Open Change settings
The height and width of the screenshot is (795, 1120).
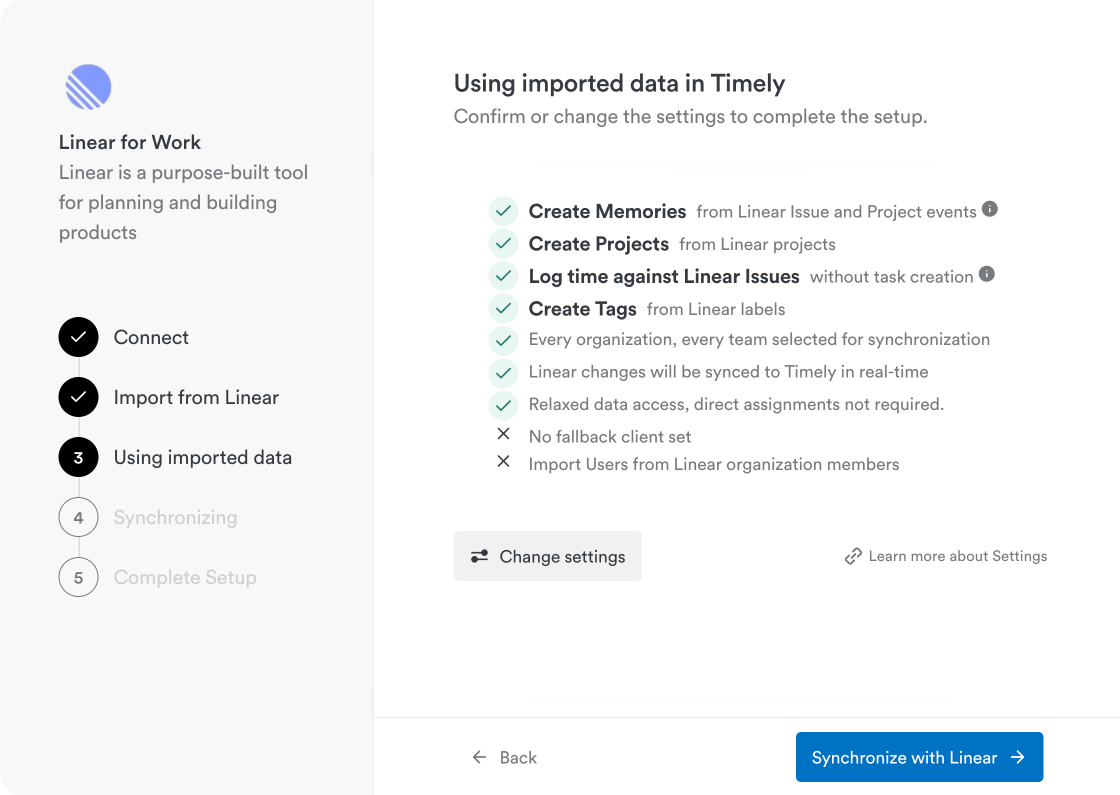[547, 556]
